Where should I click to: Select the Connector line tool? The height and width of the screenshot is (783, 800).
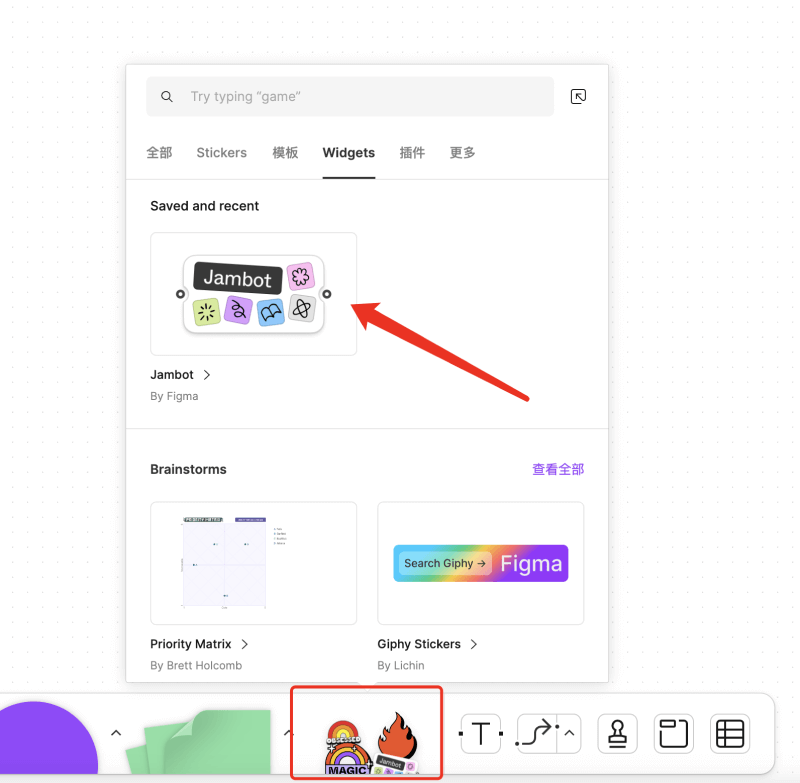(537, 734)
